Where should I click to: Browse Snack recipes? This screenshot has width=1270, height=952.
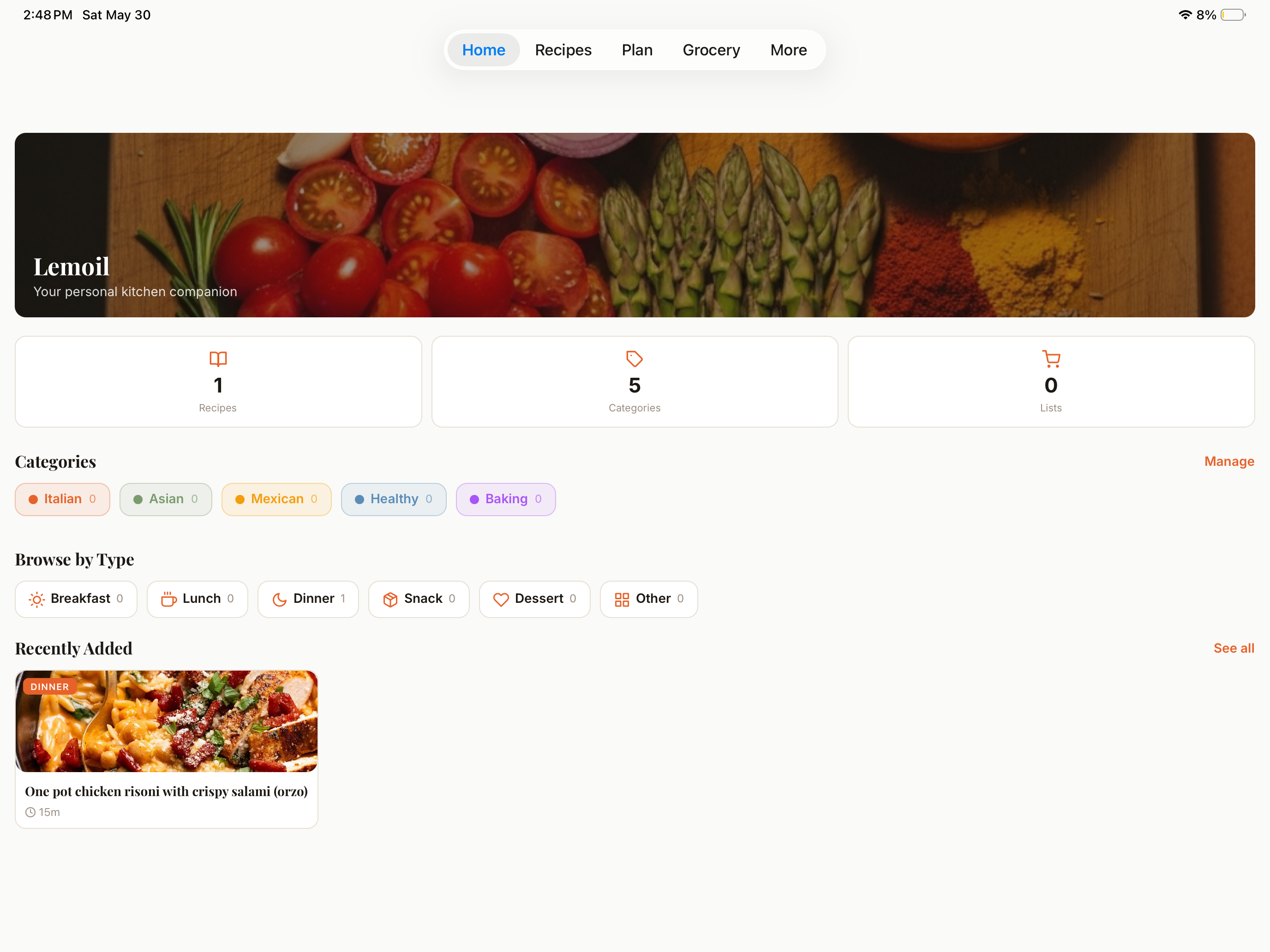[x=419, y=599]
